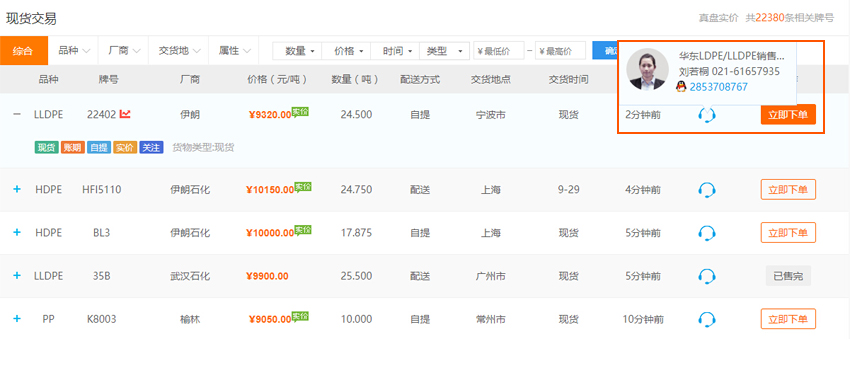The image size is (850, 381).
Task: Click 实价 badge on ¥10150.00 price
Action: point(302,187)
